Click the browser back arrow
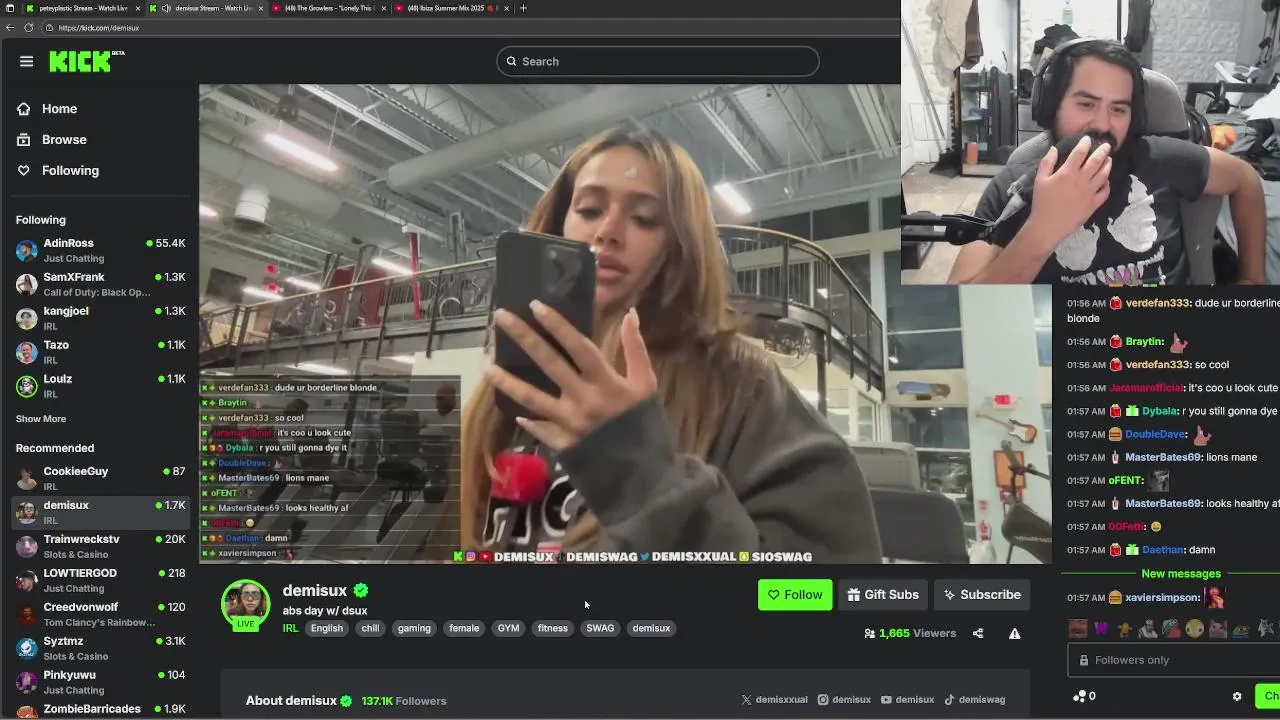This screenshot has height=720, width=1280. [x=10, y=28]
